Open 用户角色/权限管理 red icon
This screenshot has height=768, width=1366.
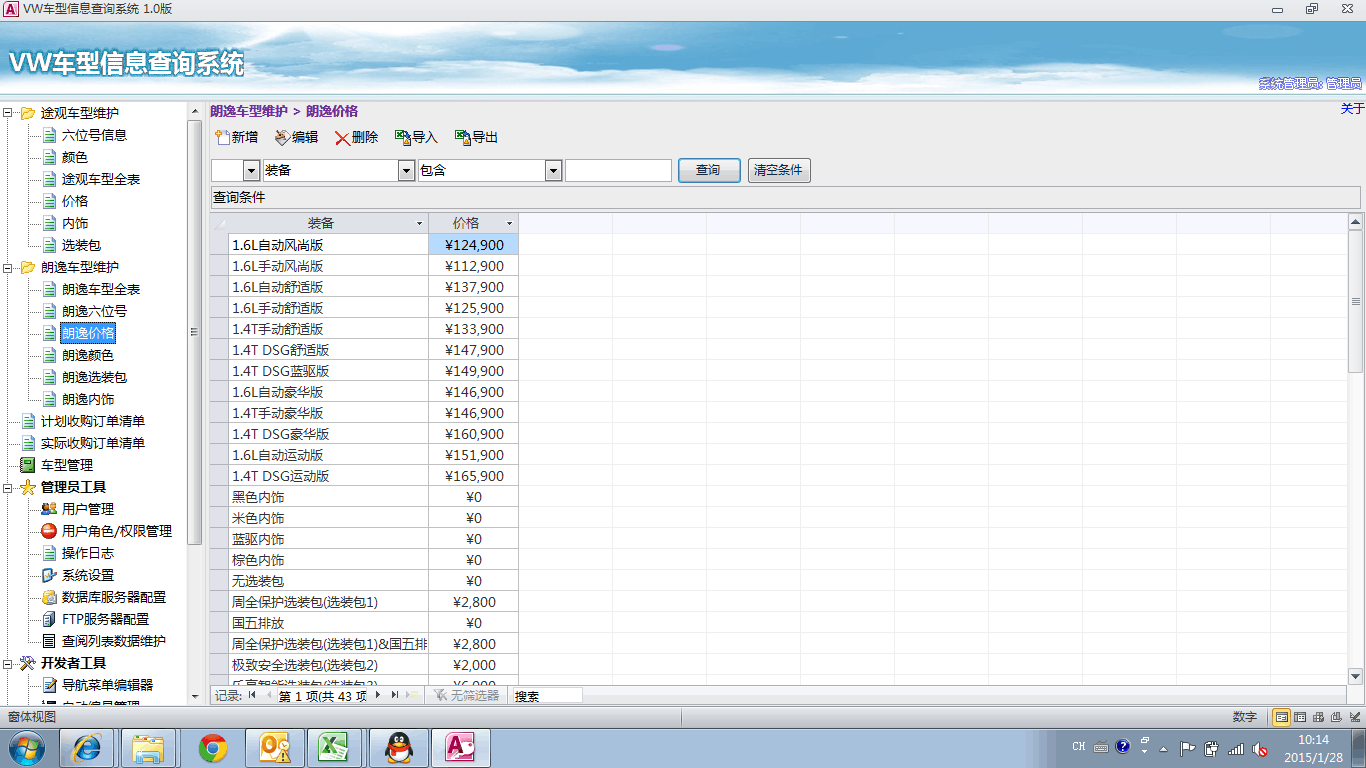pos(49,531)
